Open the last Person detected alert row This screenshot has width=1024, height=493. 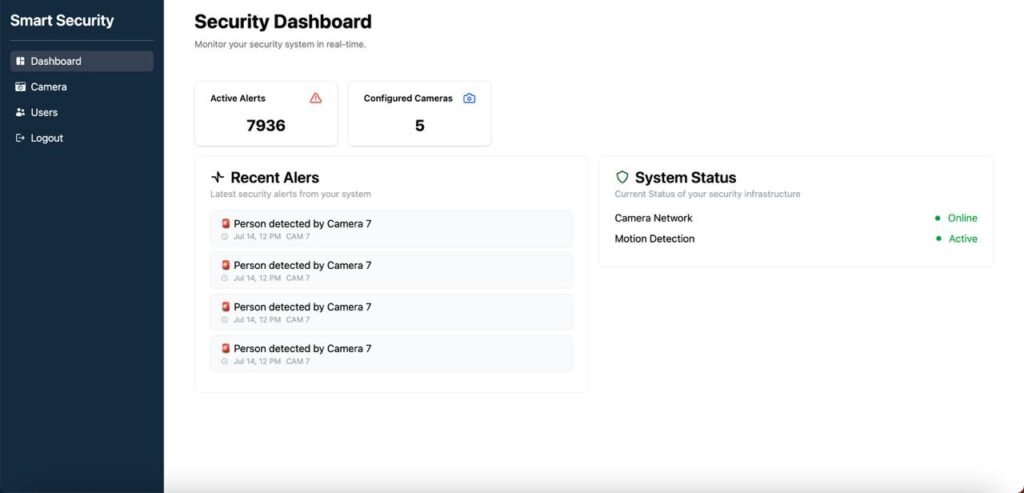point(391,354)
